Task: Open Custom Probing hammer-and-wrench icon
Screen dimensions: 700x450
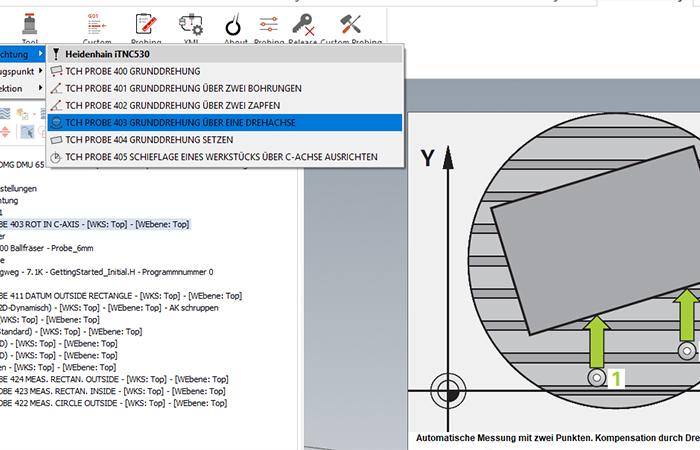Action: point(350,25)
